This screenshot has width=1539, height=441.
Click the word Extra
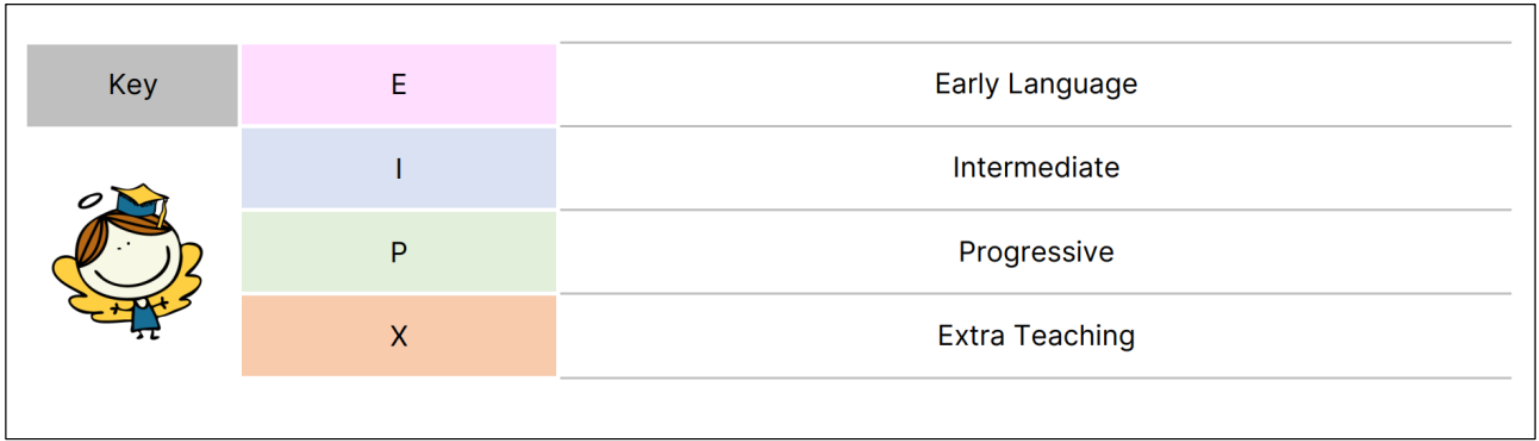click(x=968, y=336)
